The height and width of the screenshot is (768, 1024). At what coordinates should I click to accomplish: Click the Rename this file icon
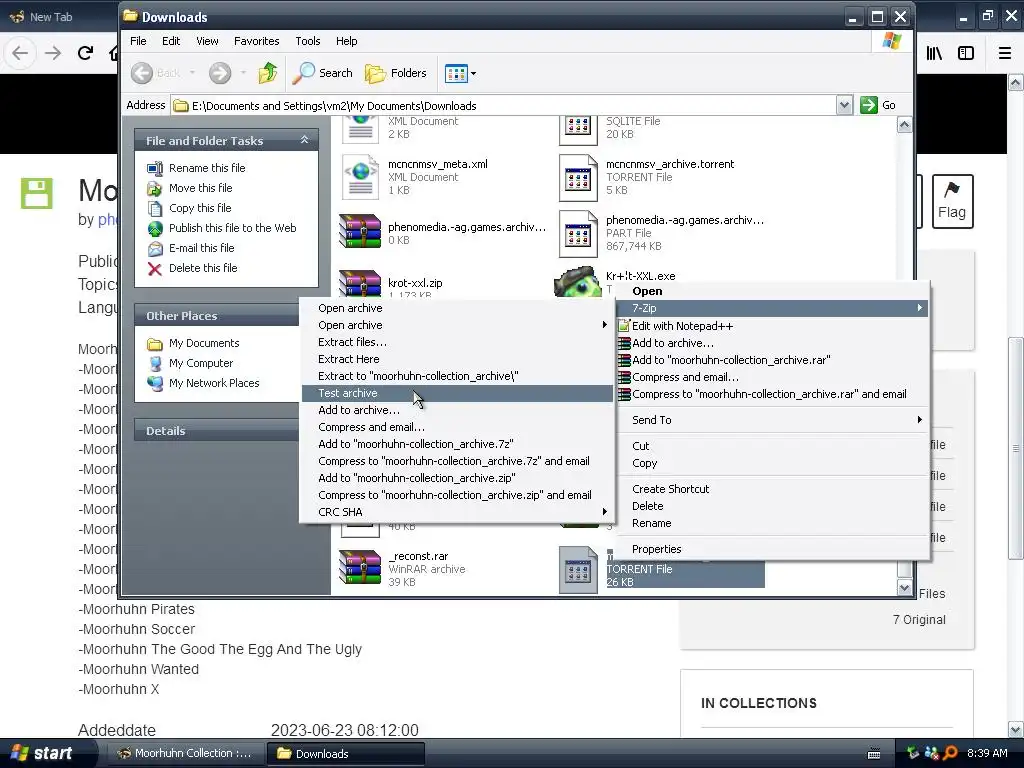(x=155, y=168)
